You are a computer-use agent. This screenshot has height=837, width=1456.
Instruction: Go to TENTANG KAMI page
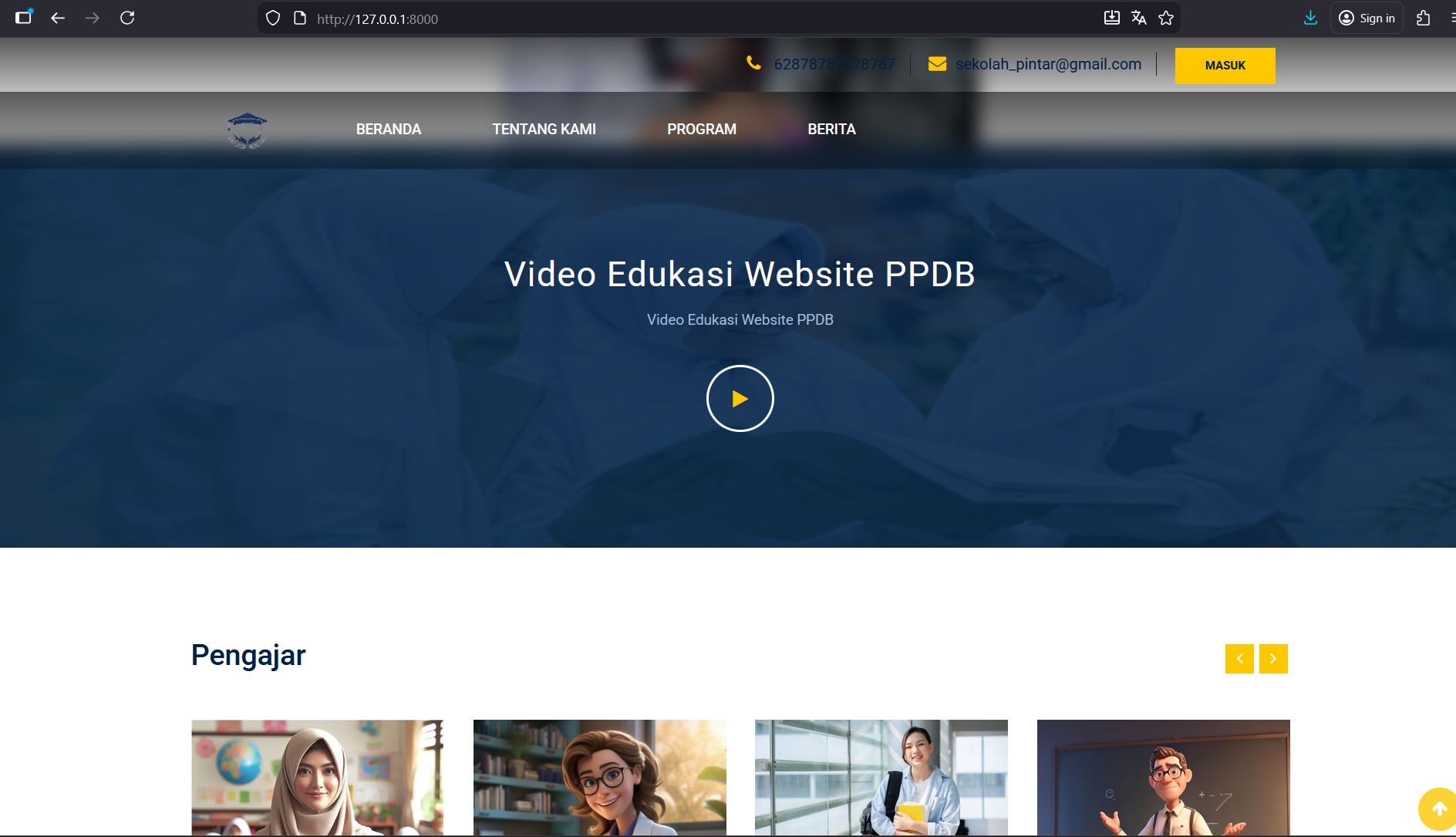click(544, 130)
